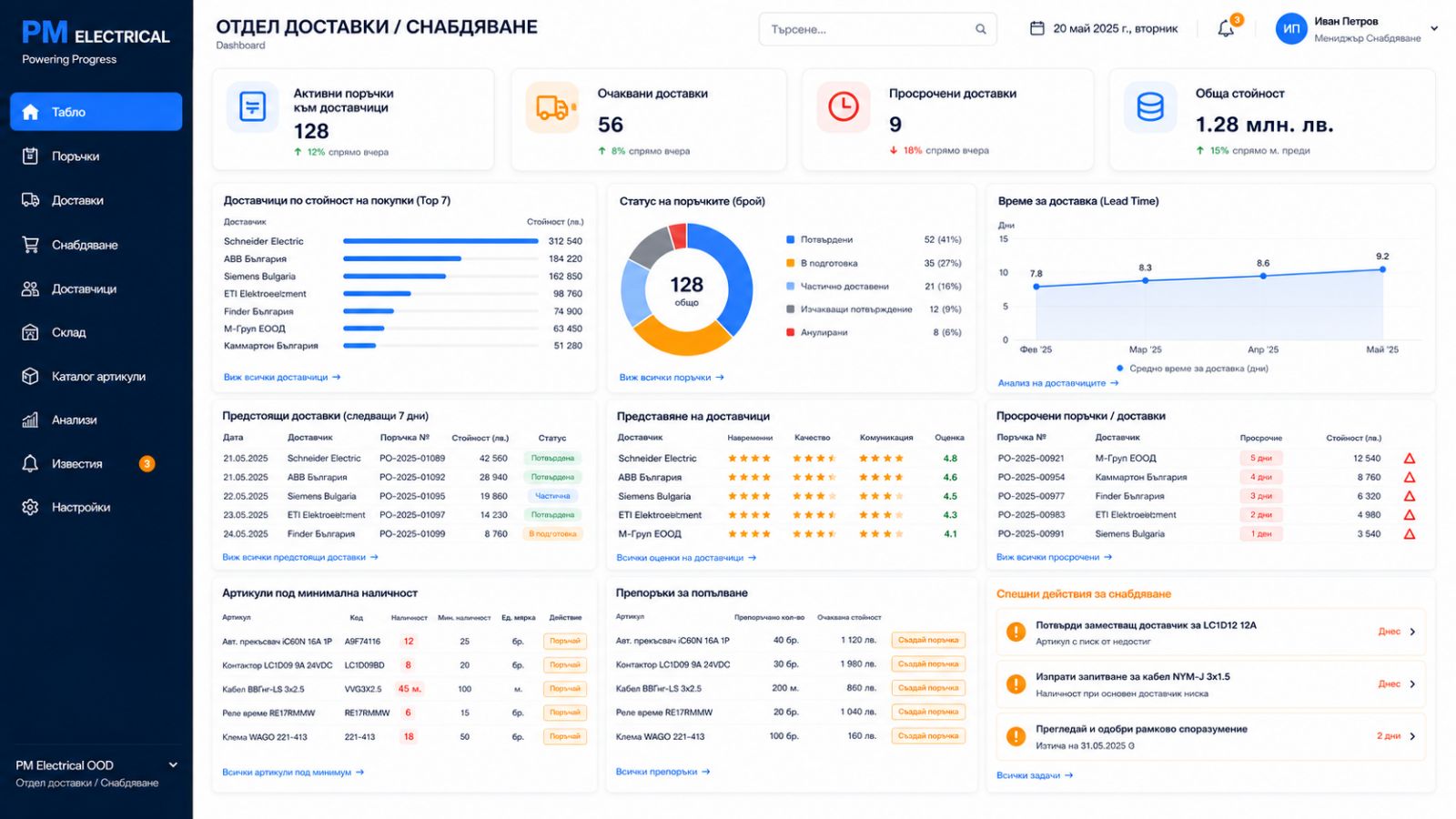Open the Табло home icon in sidebar
Screen dimensions: 1456x819
click(30, 112)
